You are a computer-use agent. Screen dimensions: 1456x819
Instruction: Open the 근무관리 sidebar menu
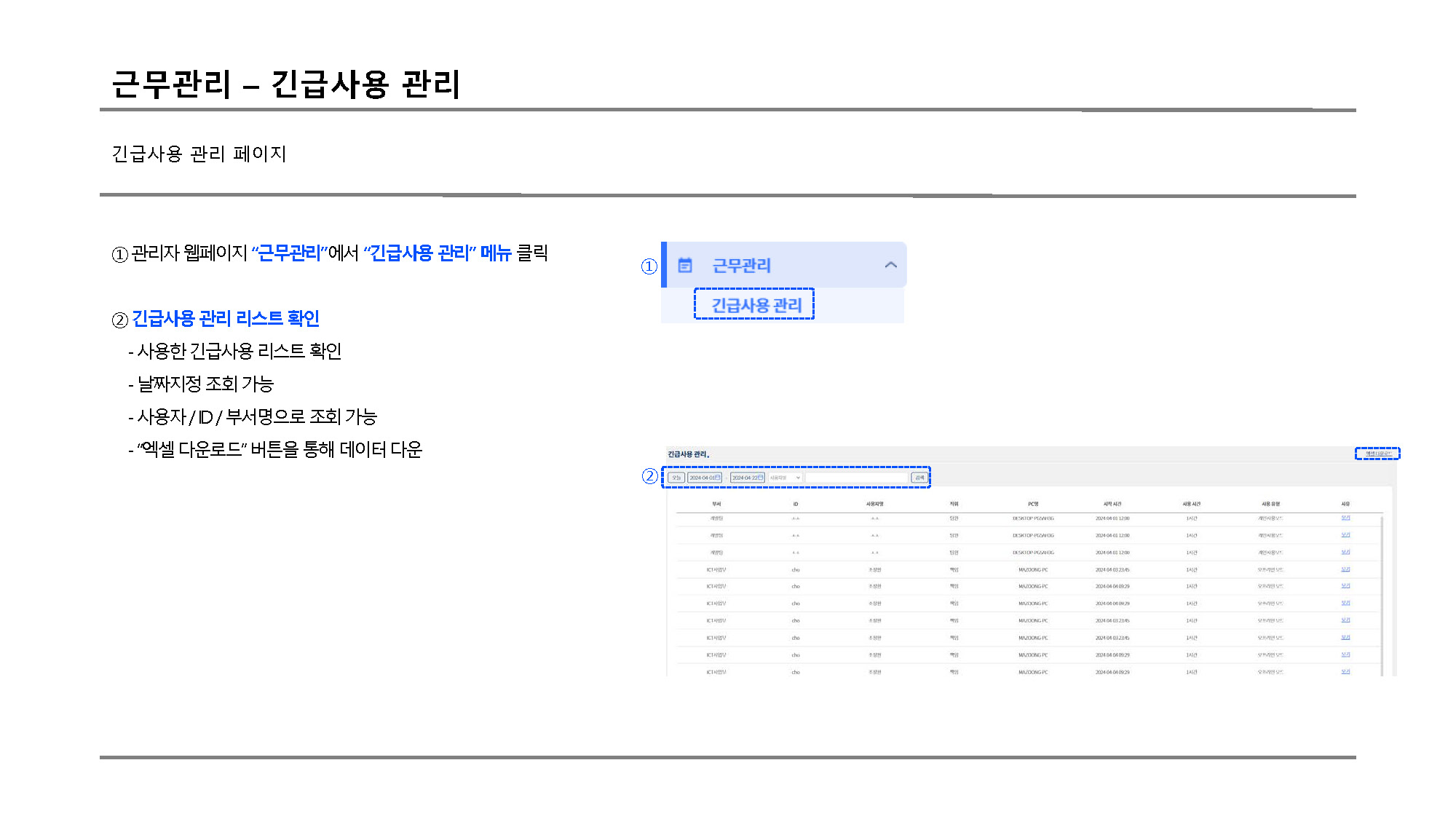pyautogui.click(x=784, y=265)
